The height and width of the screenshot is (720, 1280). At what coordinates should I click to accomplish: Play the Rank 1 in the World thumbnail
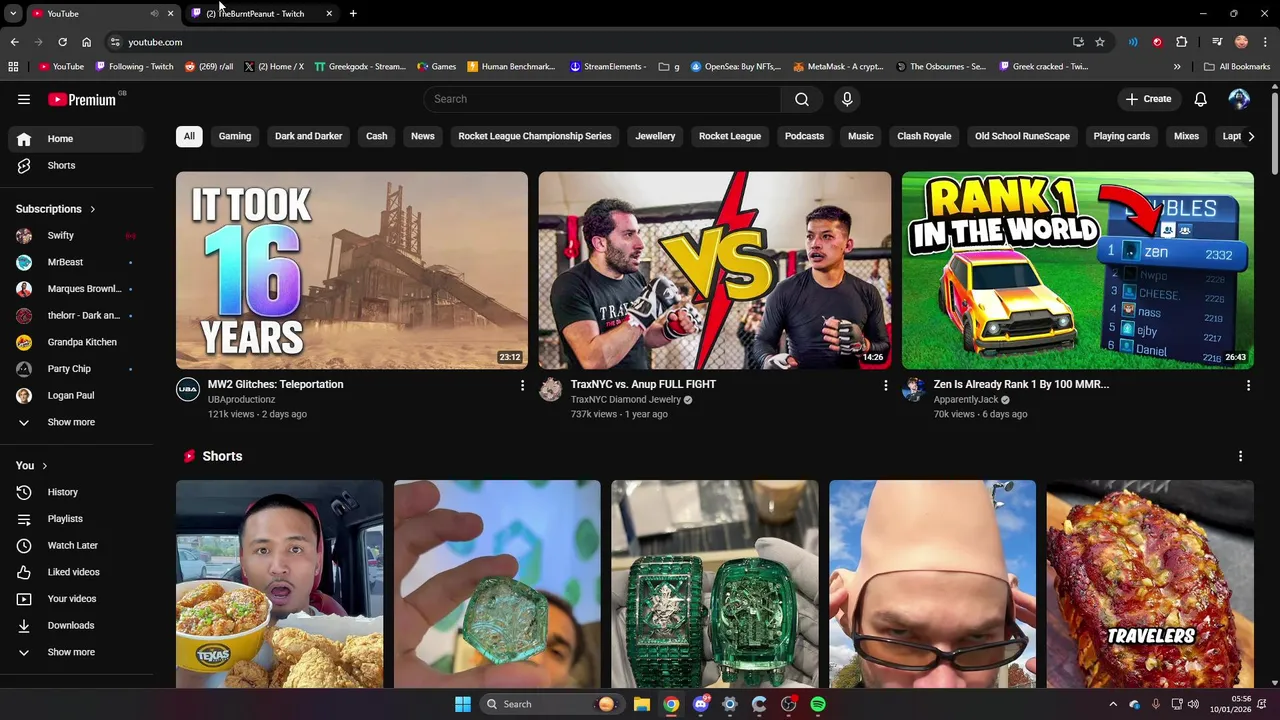click(1078, 270)
